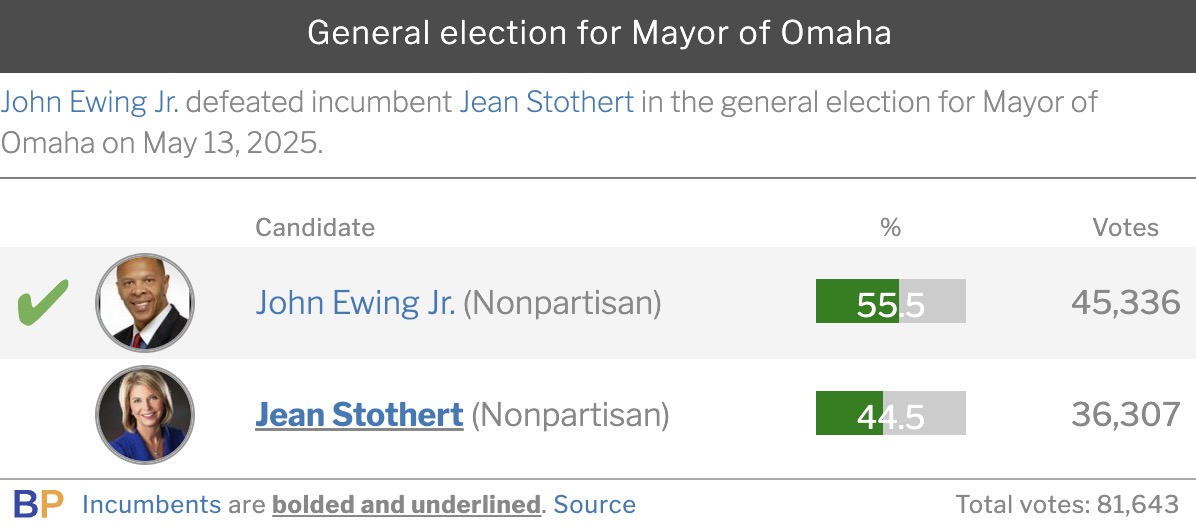Click the Total votes: 81,643 text

(1068, 505)
